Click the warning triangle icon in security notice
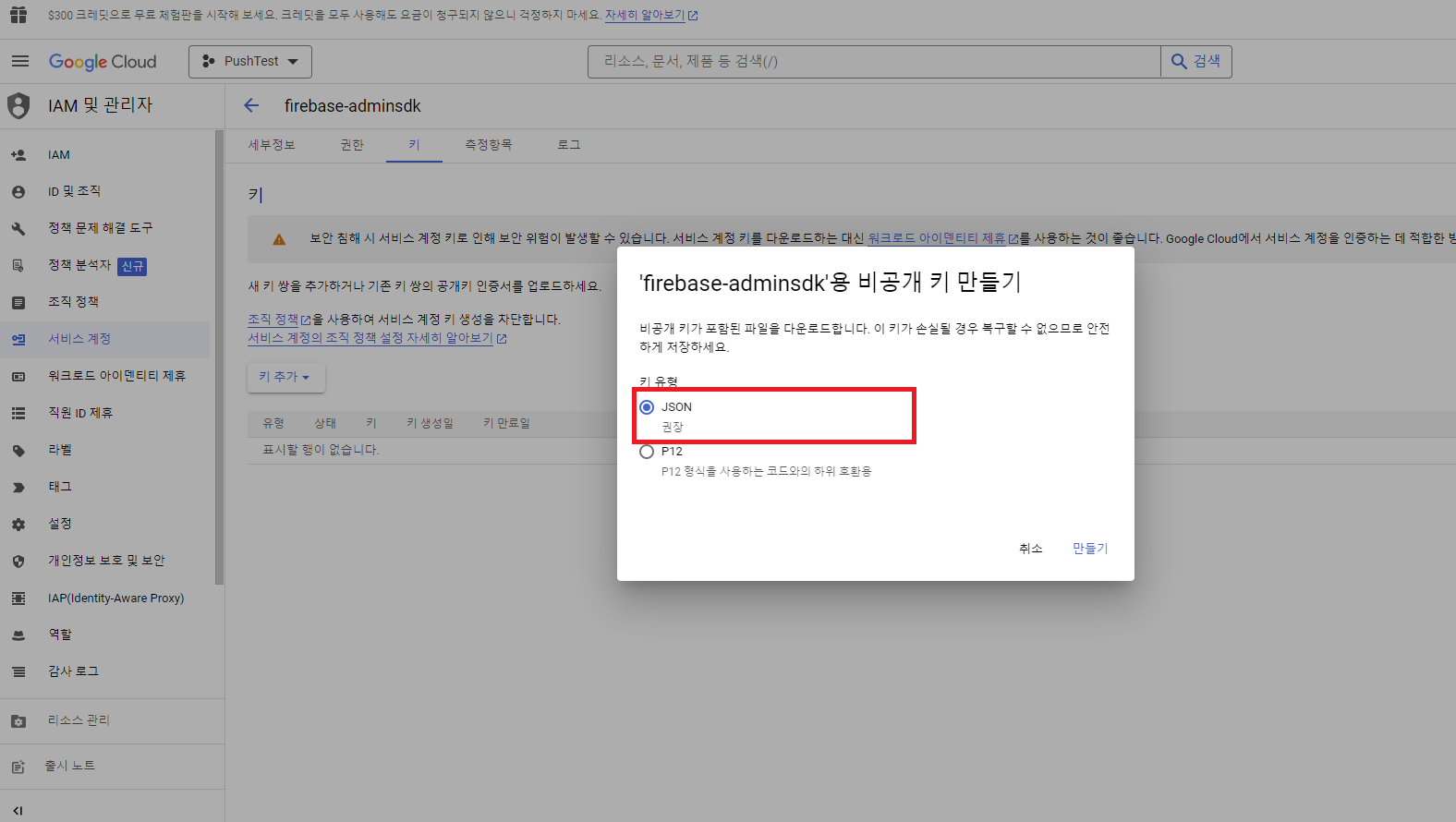This screenshot has width=1456, height=822. [x=279, y=239]
